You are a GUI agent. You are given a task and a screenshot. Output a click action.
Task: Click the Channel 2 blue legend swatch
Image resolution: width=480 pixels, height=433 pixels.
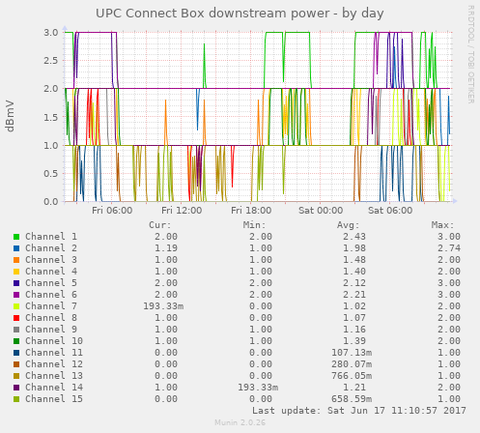16,248
